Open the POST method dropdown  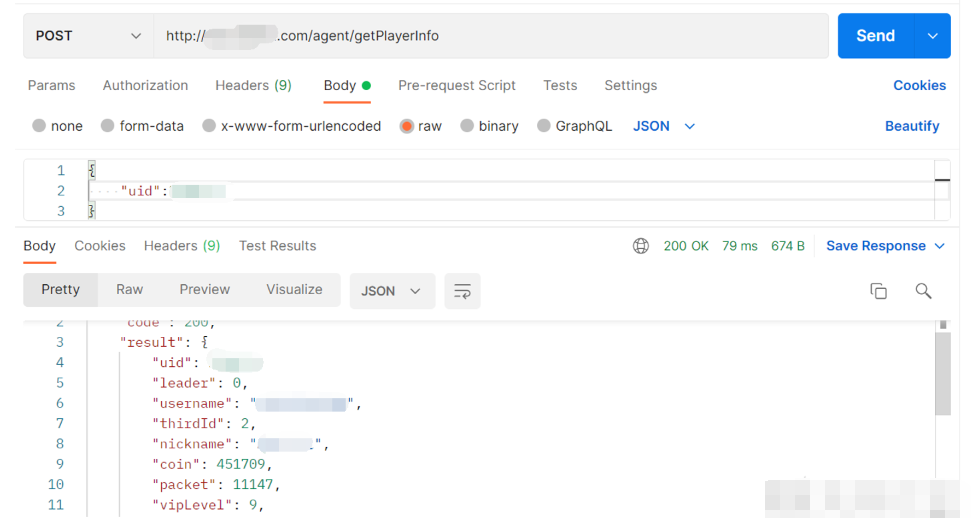(x=89, y=36)
